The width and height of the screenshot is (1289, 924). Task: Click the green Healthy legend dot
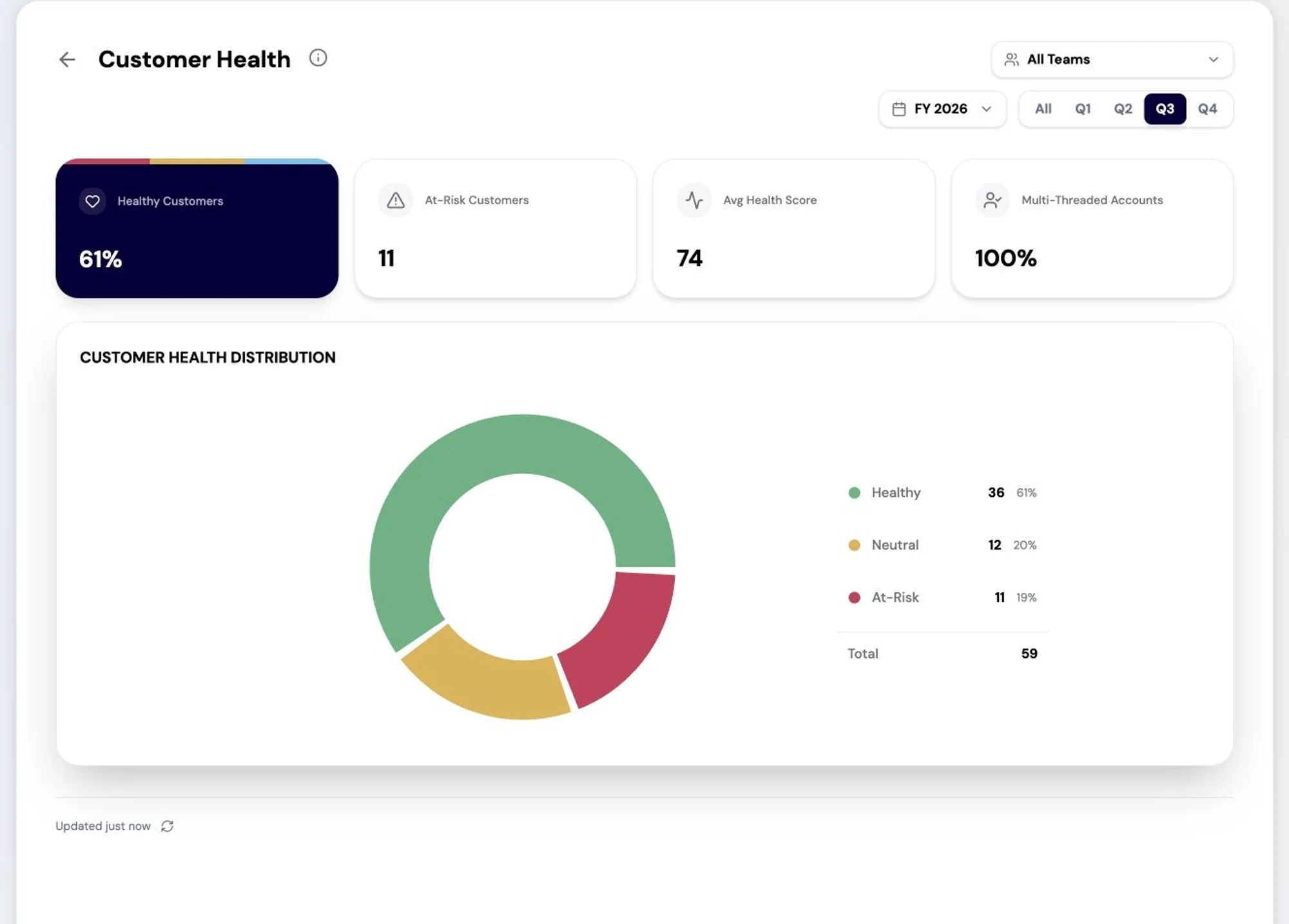coord(855,493)
